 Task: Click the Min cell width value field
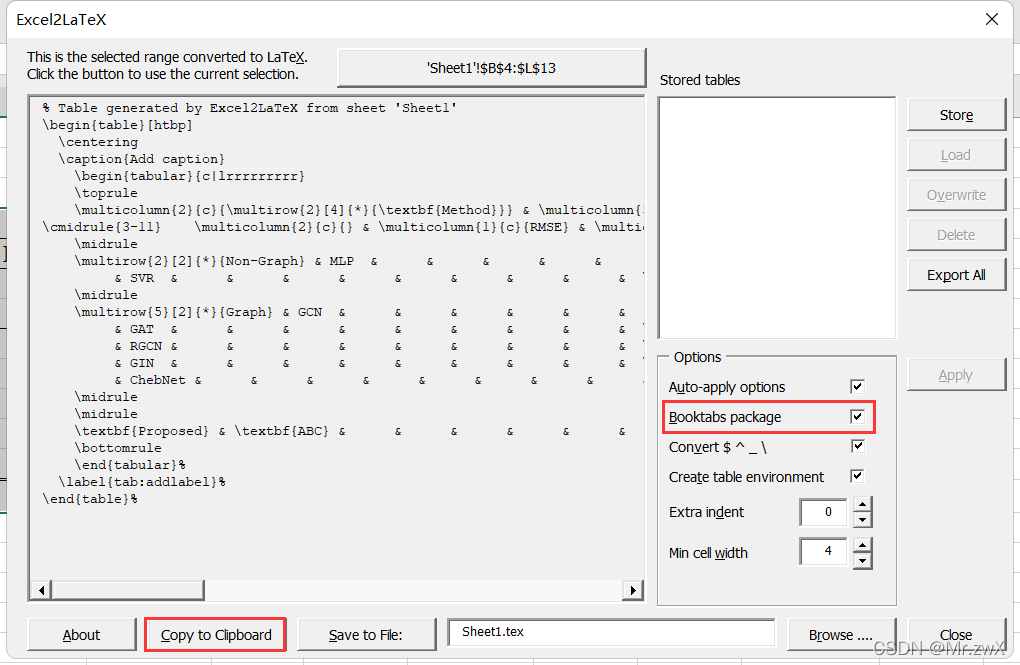[824, 552]
